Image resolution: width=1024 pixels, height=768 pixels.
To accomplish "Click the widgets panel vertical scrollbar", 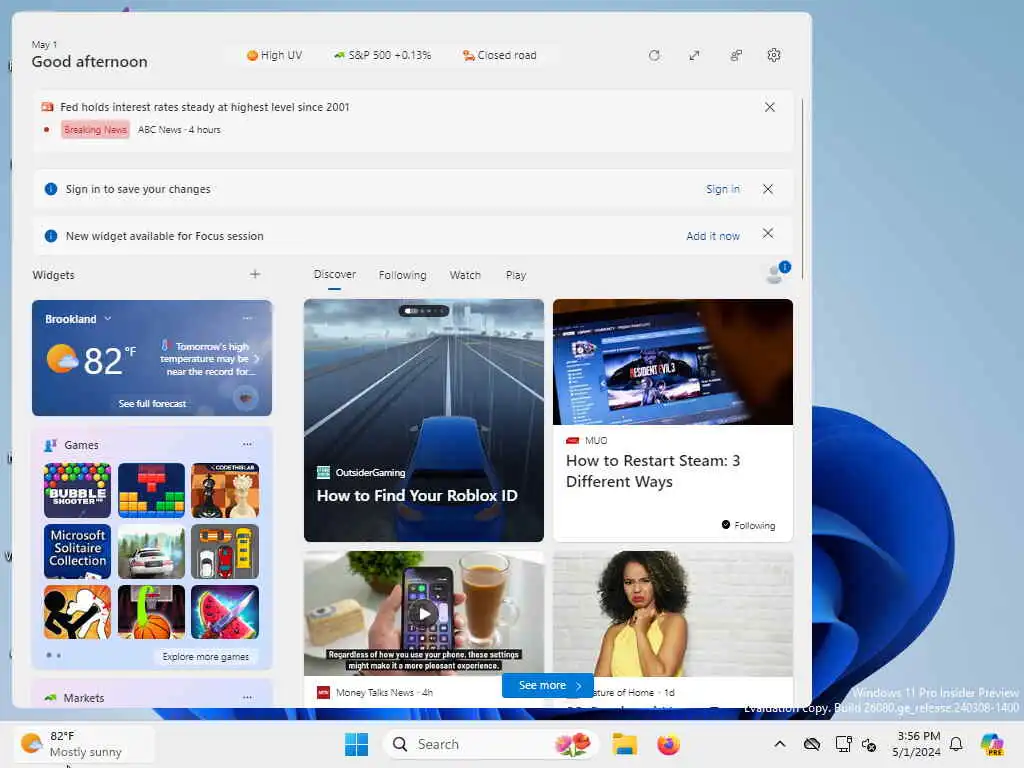I will [802, 188].
